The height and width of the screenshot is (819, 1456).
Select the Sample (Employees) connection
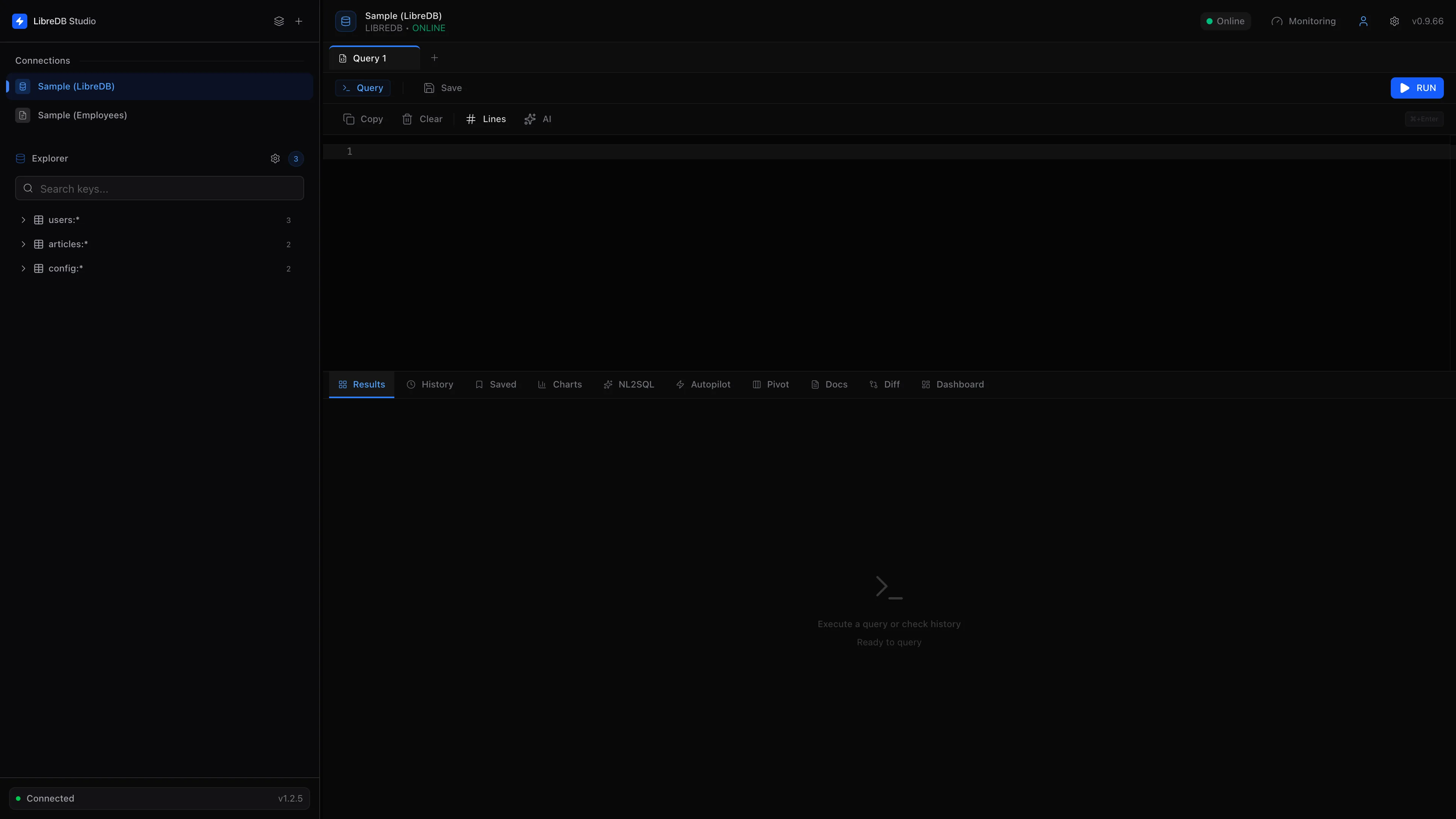pyautogui.click(x=159, y=115)
